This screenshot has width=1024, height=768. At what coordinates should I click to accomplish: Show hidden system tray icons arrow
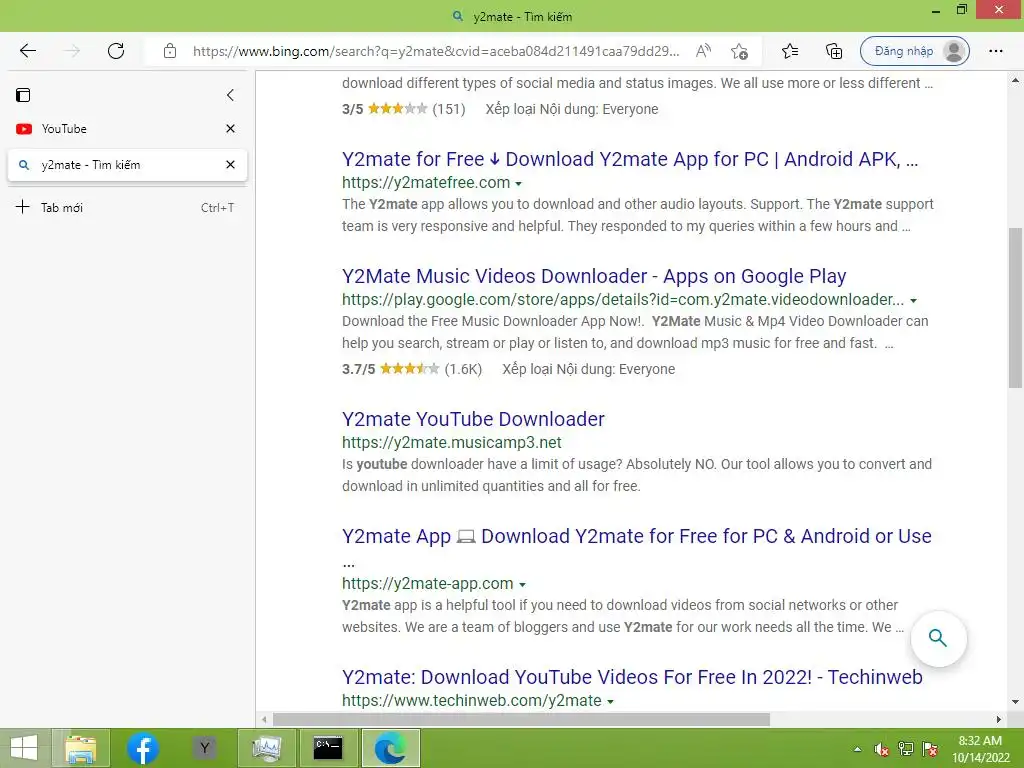coord(857,749)
